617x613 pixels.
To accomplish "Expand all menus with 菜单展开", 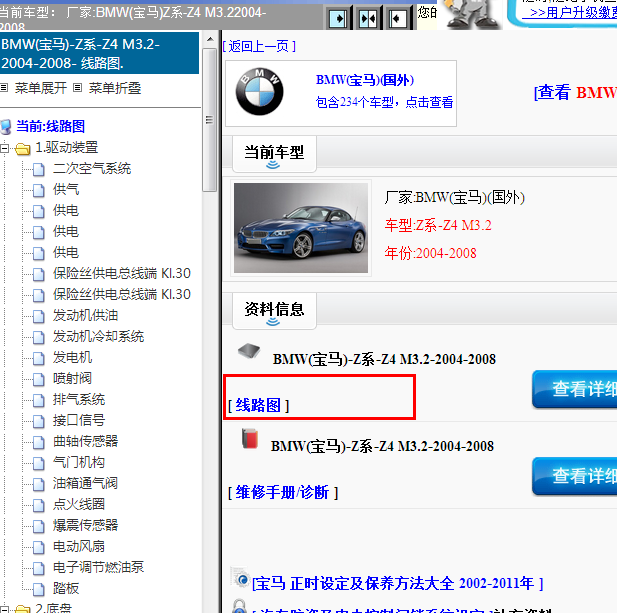I will [x=40, y=88].
